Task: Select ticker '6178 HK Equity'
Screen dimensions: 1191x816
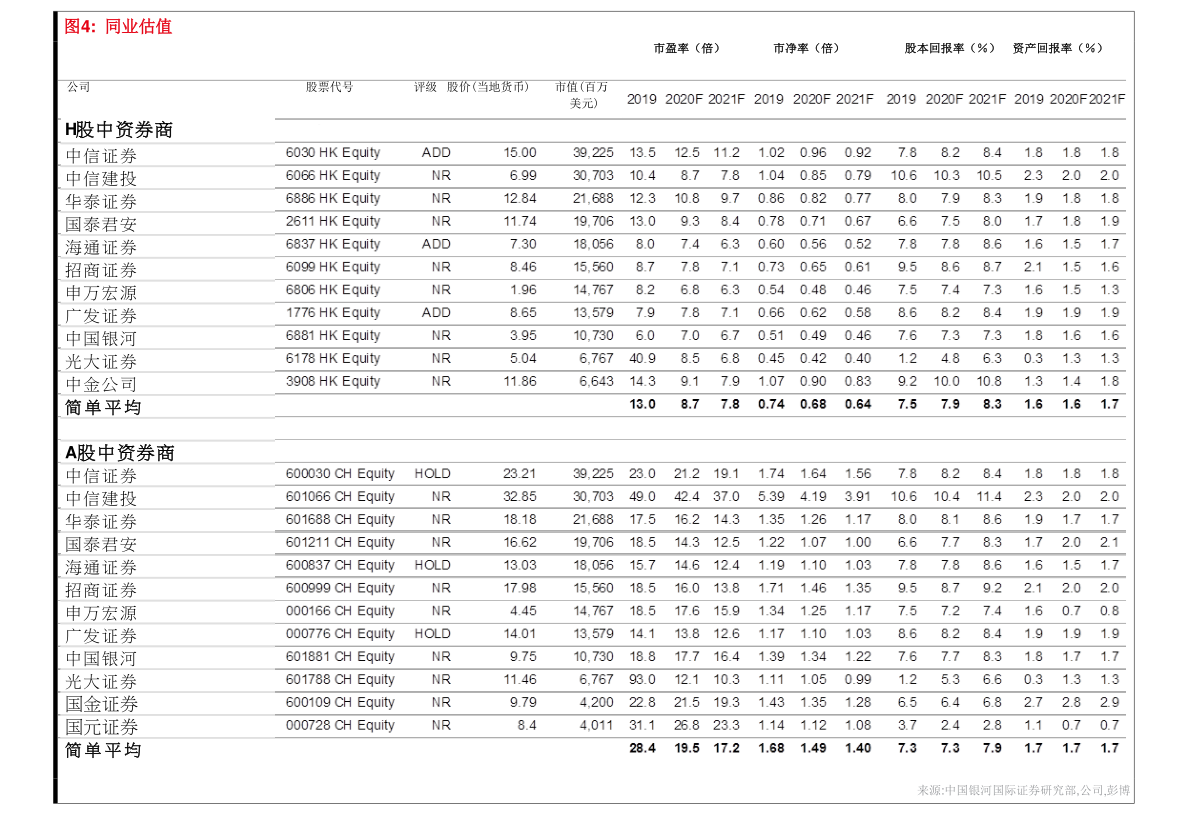Action: pos(333,358)
